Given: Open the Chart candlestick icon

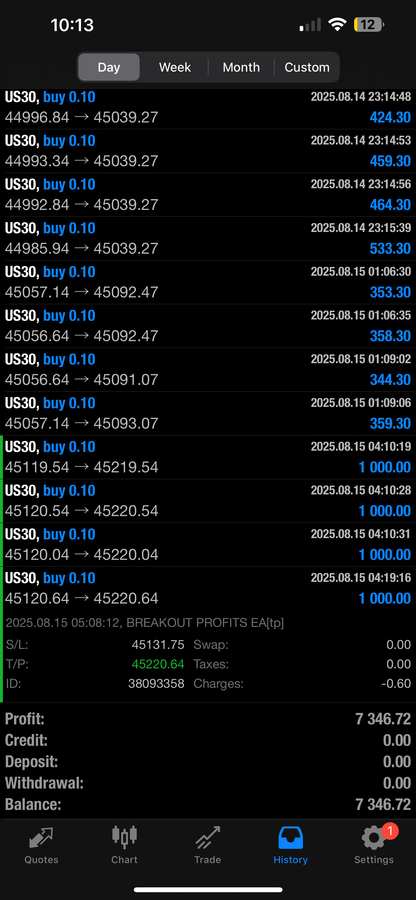Looking at the screenshot, I should 124,837.
